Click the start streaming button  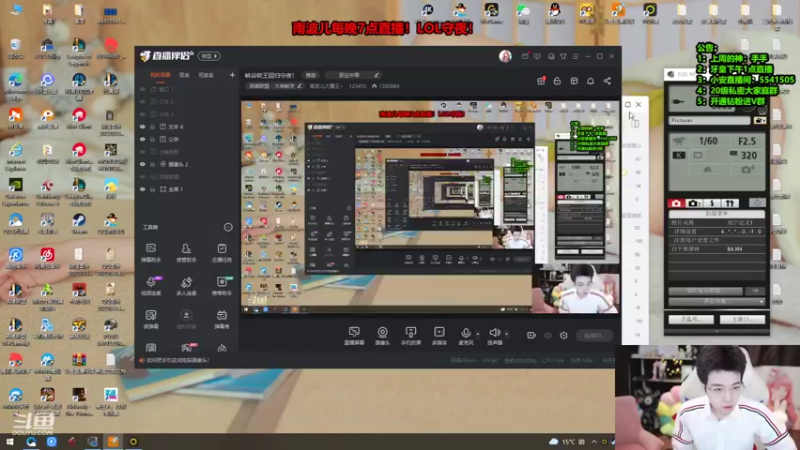coord(594,336)
